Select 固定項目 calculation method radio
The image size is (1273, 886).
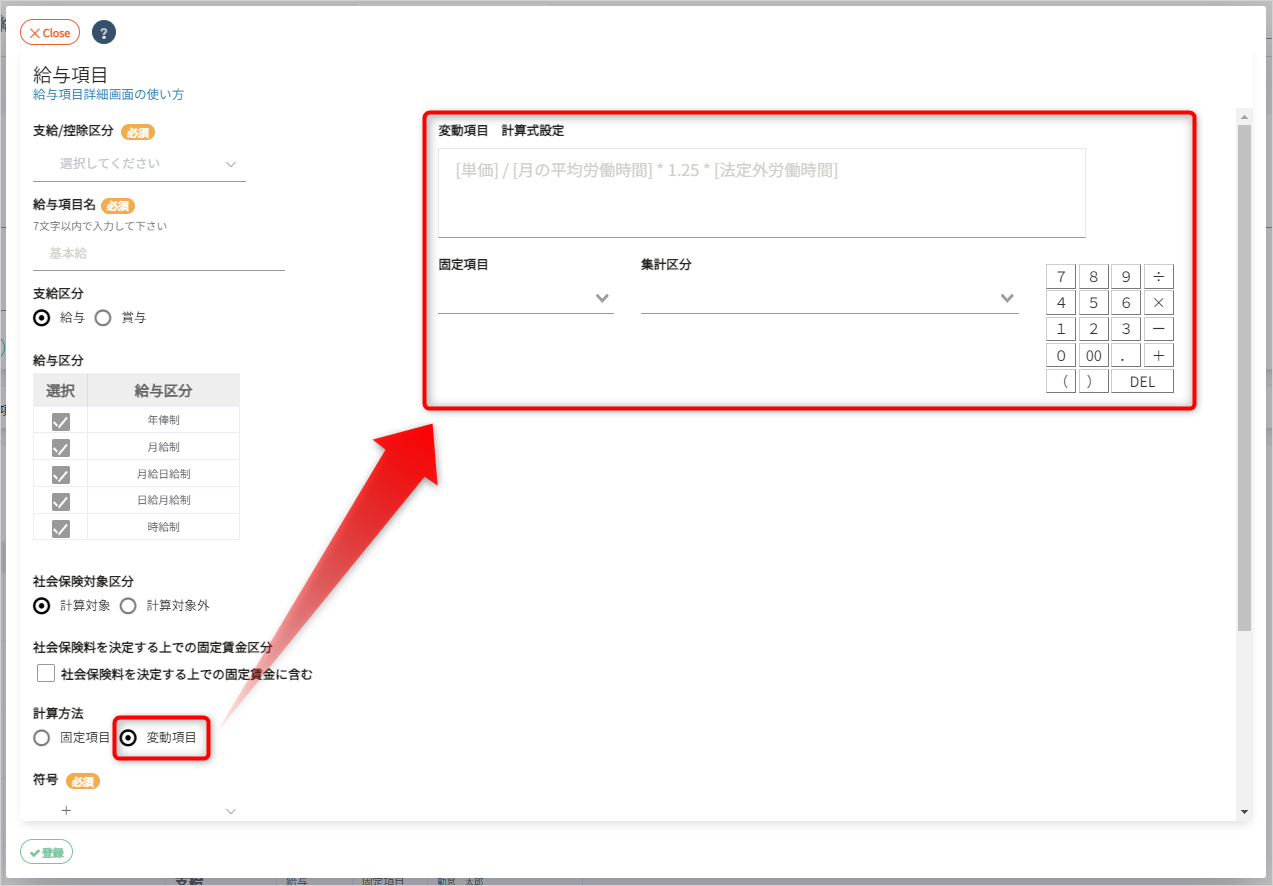click(42, 738)
